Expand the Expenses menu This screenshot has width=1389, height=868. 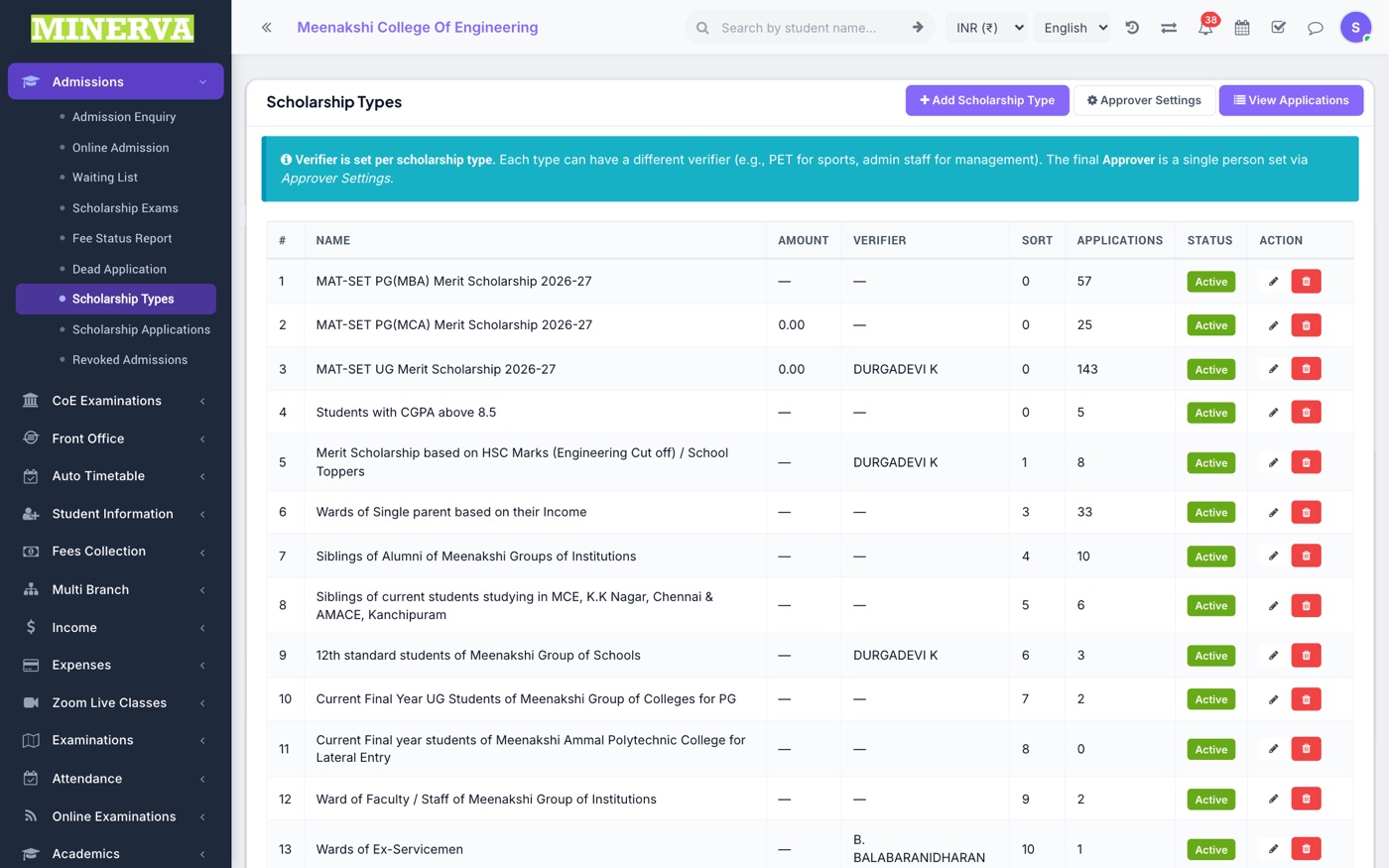pyautogui.click(x=116, y=666)
